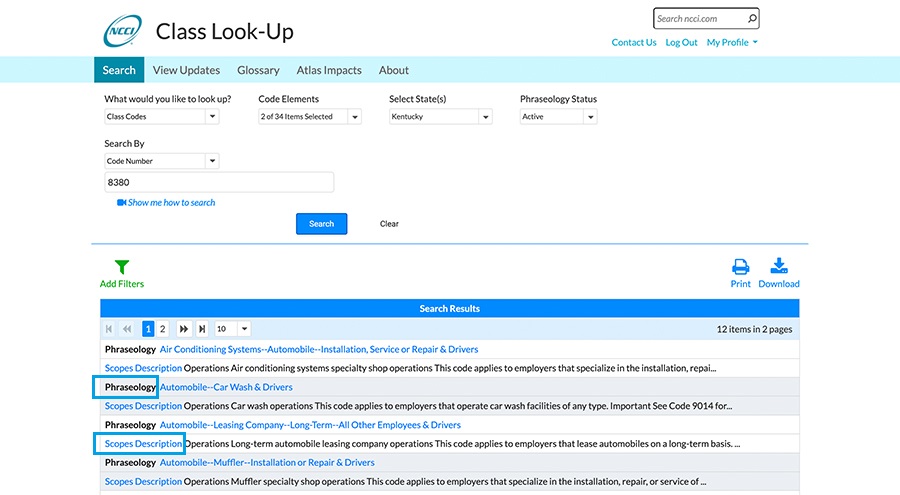Click the Search Results header bar
The image size is (900, 495).
coord(449,308)
